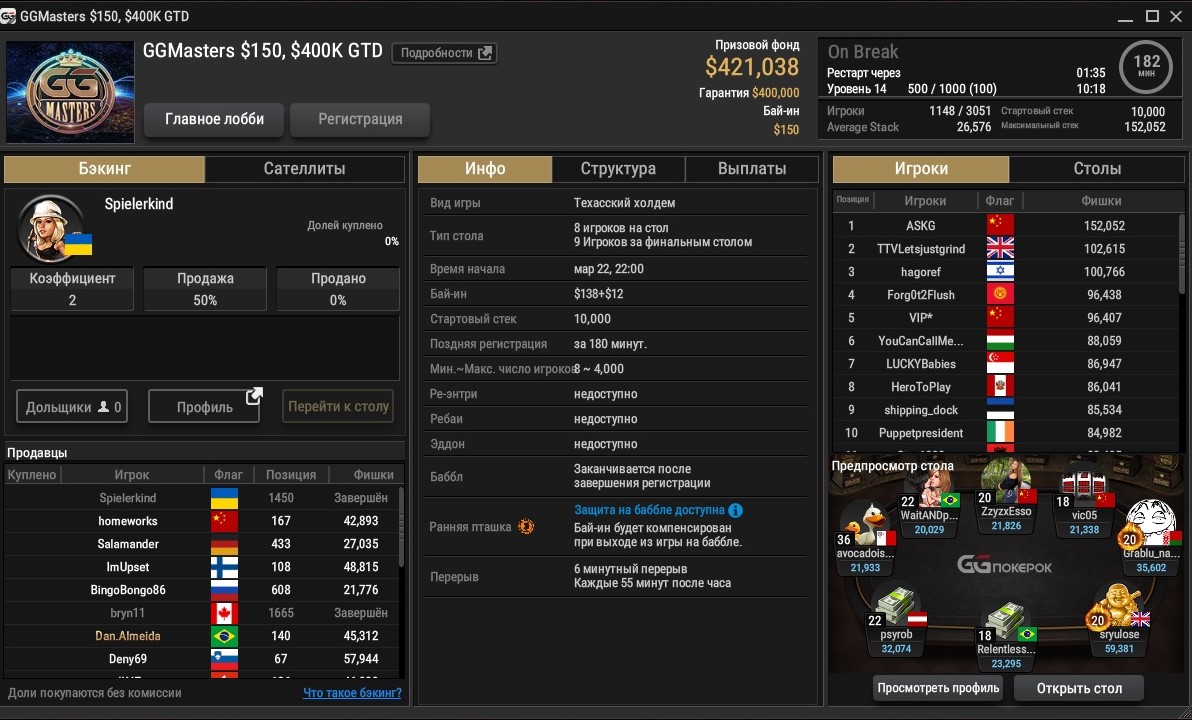
Task: Open the Структура tab
Action: click(618, 169)
